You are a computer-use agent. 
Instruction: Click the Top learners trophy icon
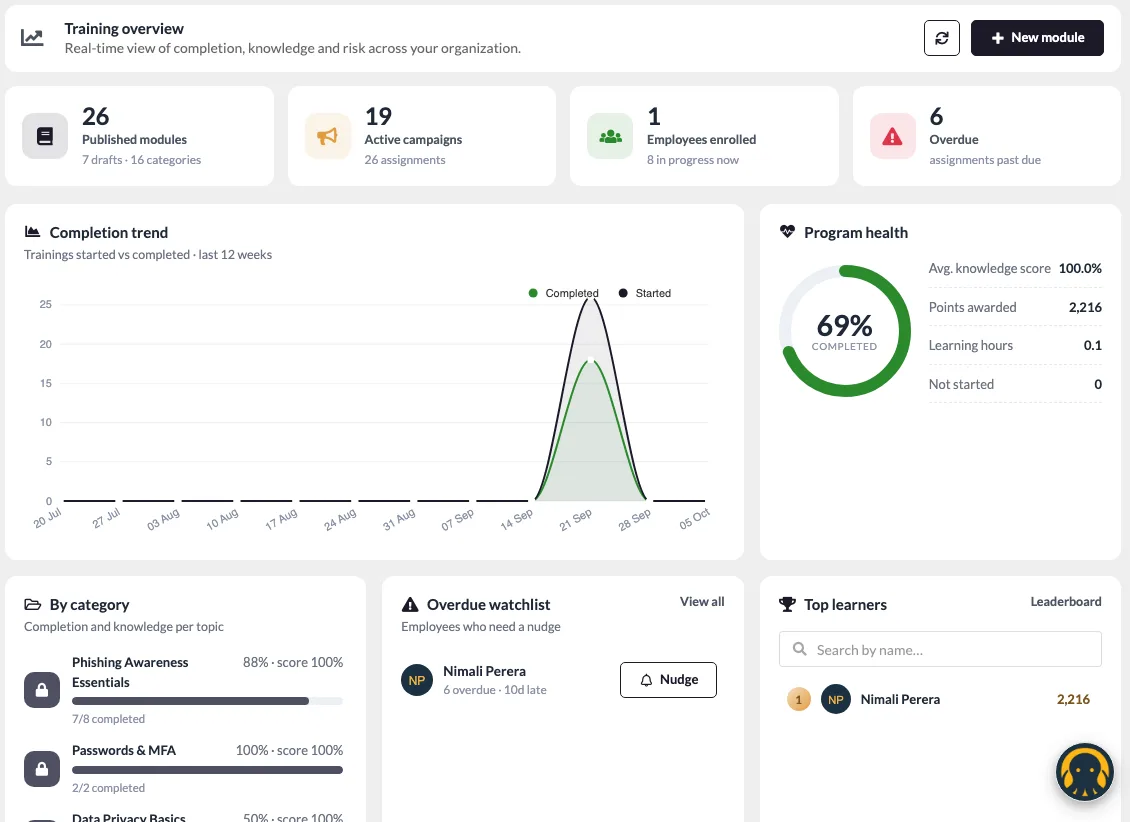click(x=787, y=604)
